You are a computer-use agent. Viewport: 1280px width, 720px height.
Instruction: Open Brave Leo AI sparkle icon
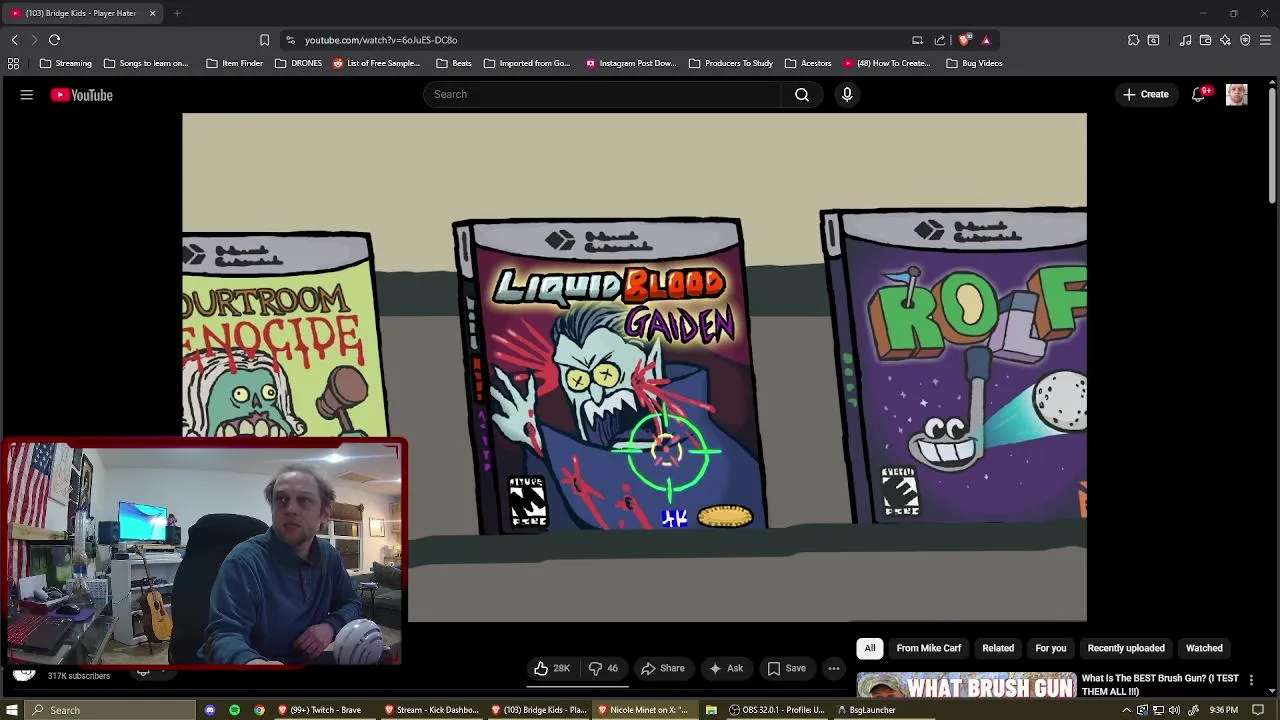pyautogui.click(x=1225, y=40)
